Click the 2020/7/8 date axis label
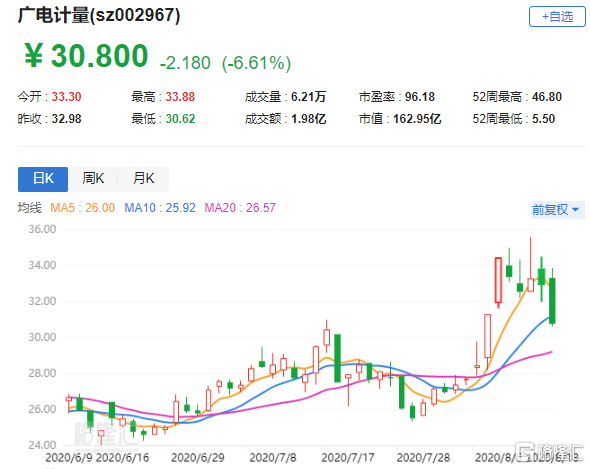 pyautogui.click(x=273, y=458)
